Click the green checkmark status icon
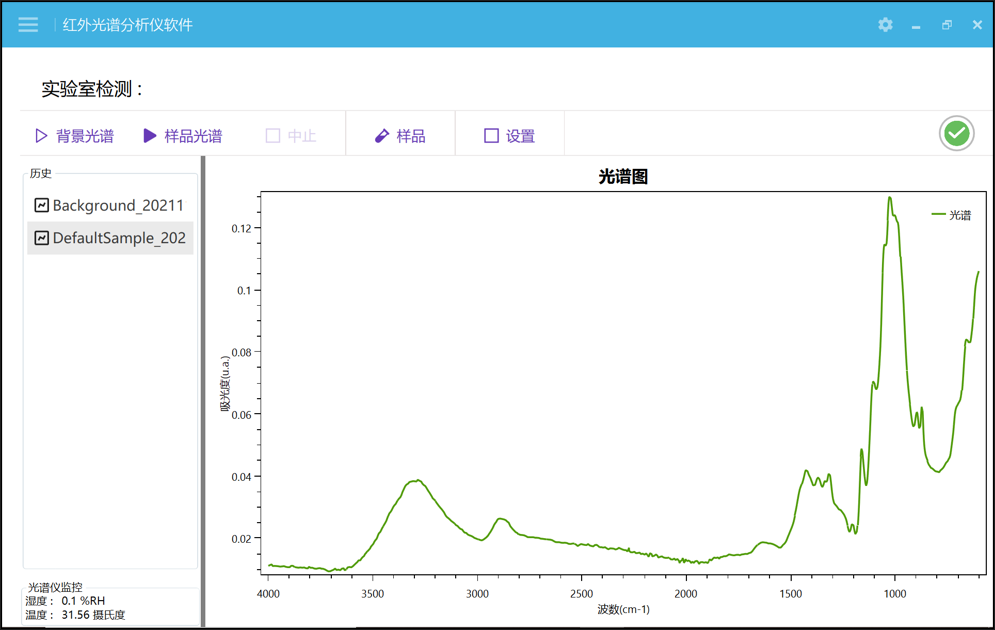 956,133
